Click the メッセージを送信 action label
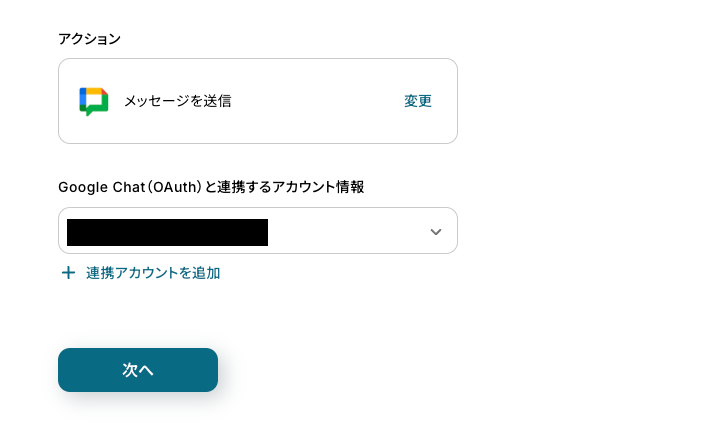This screenshot has height=424, width=726. 177,101
